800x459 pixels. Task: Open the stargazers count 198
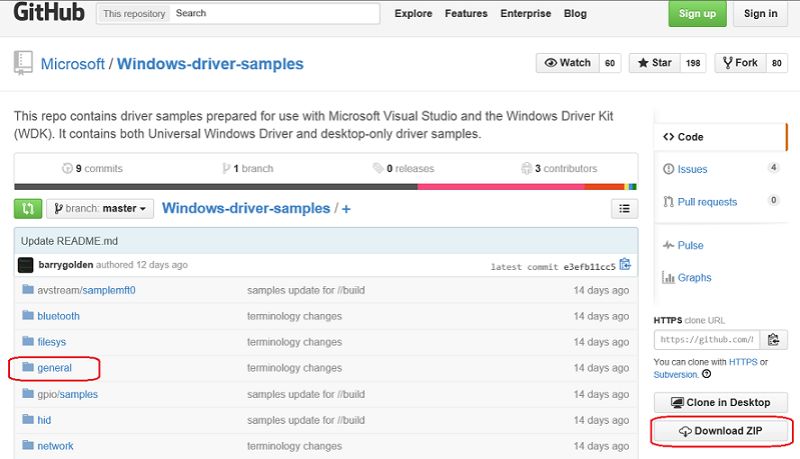[x=693, y=63]
